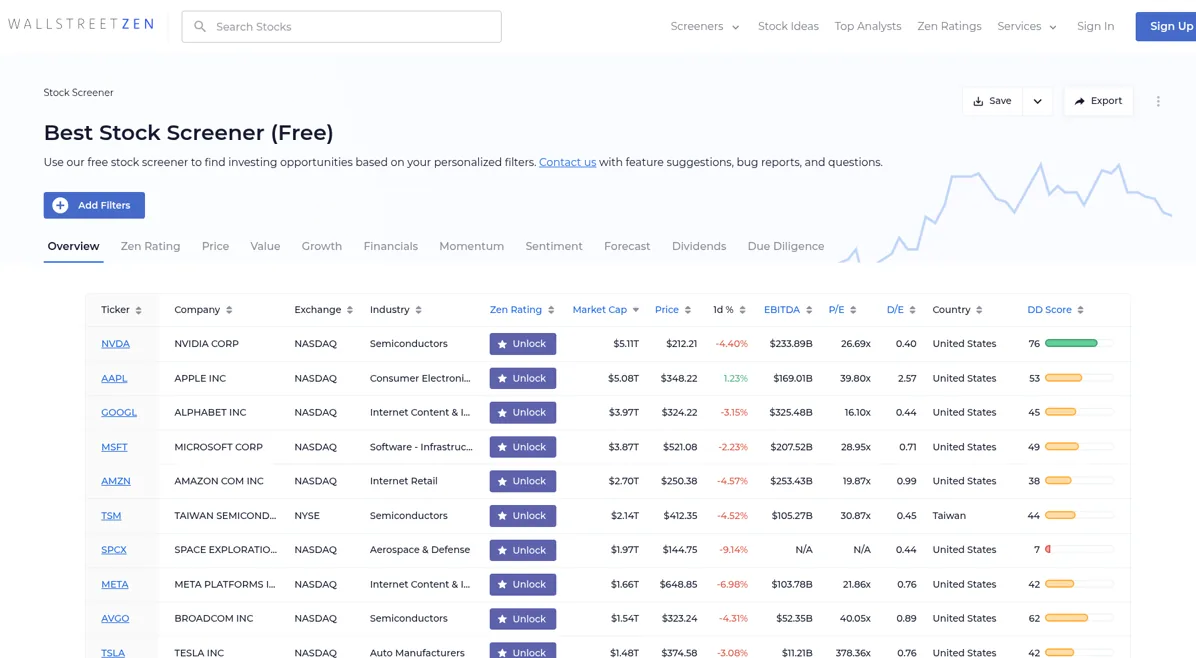Click the Save download icon
The width and height of the screenshot is (1196, 658).
point(978,101)
